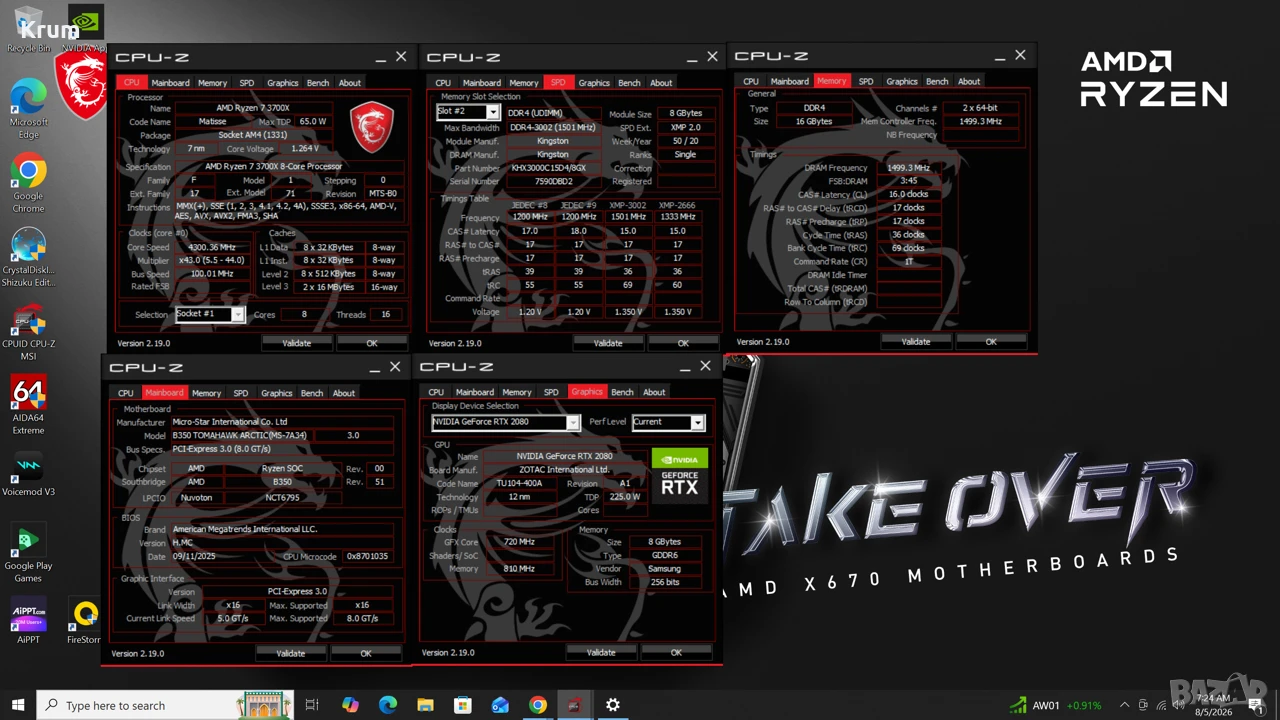Select the Microsoft Edge desktop shortcut
Screen dimensions: 1280x720
[28, 108]
